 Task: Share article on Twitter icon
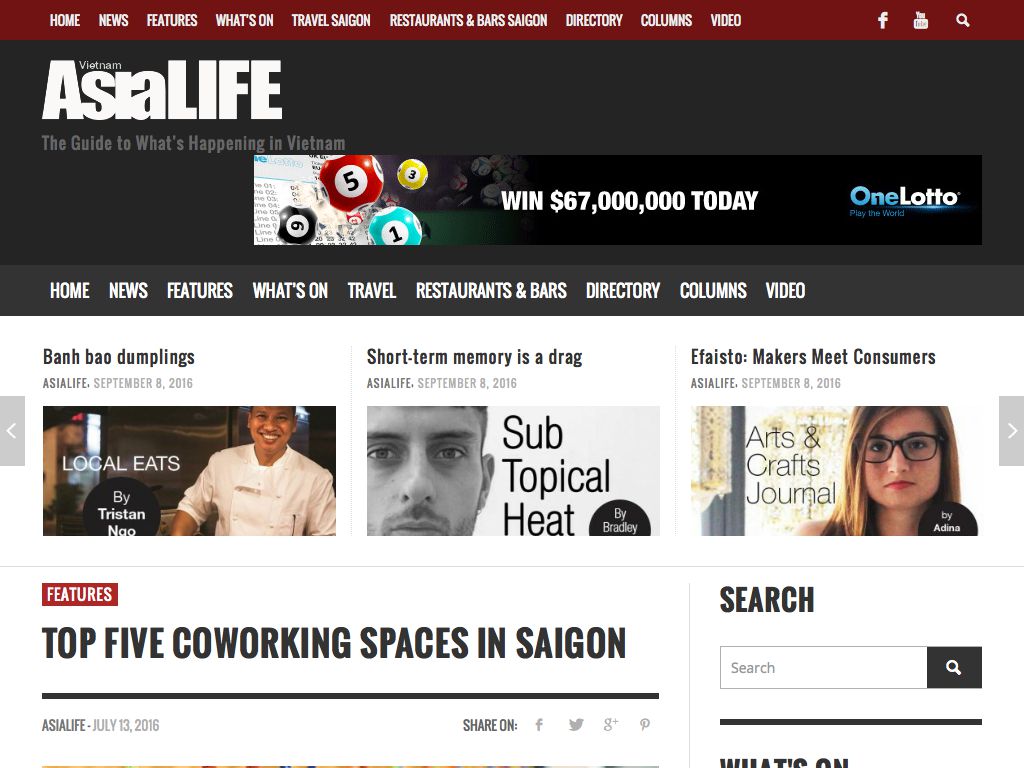point(575,725)
